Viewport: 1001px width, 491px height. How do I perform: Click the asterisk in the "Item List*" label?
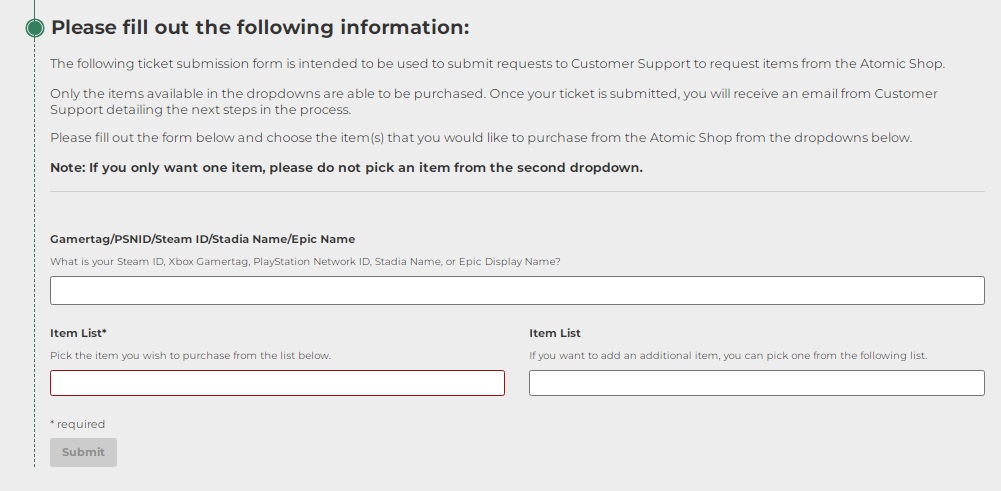pos(104,332)
